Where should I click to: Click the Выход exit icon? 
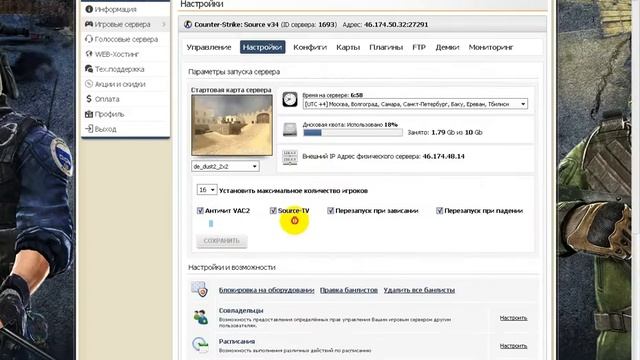(x=89, y=129)
